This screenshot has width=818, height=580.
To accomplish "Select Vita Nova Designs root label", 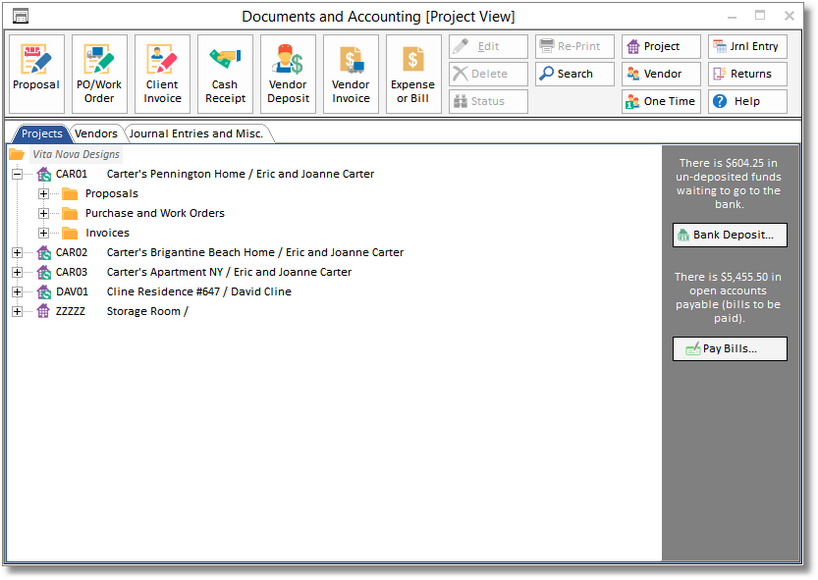I will 76,154.
